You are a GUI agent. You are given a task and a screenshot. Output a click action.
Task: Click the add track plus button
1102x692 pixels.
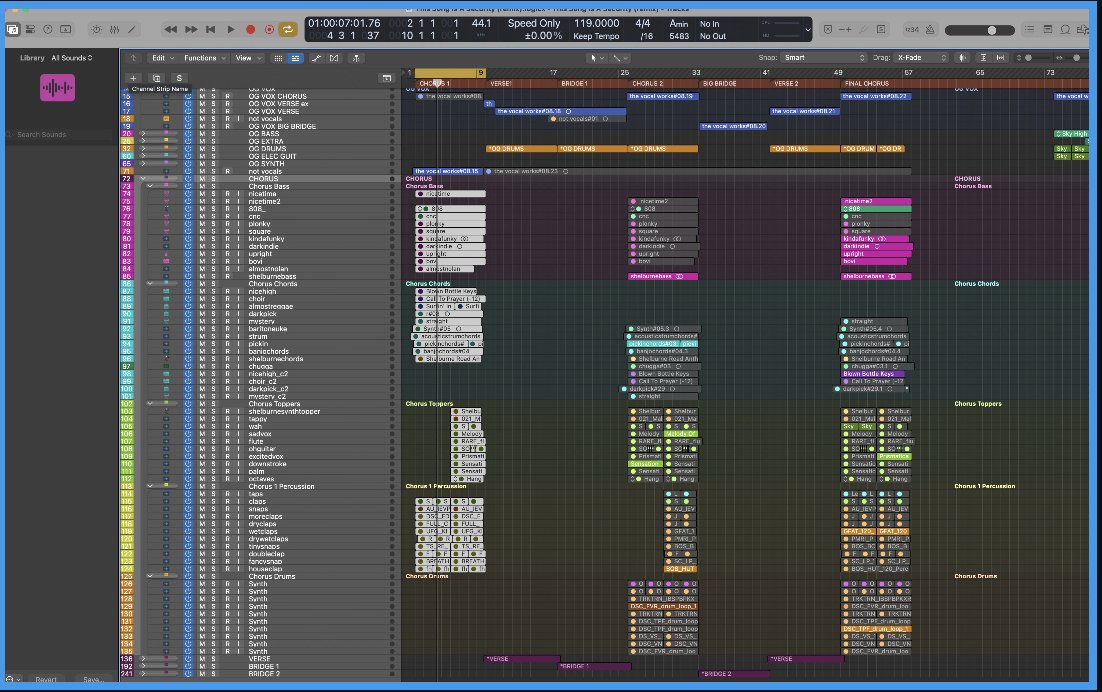[133, 78]
